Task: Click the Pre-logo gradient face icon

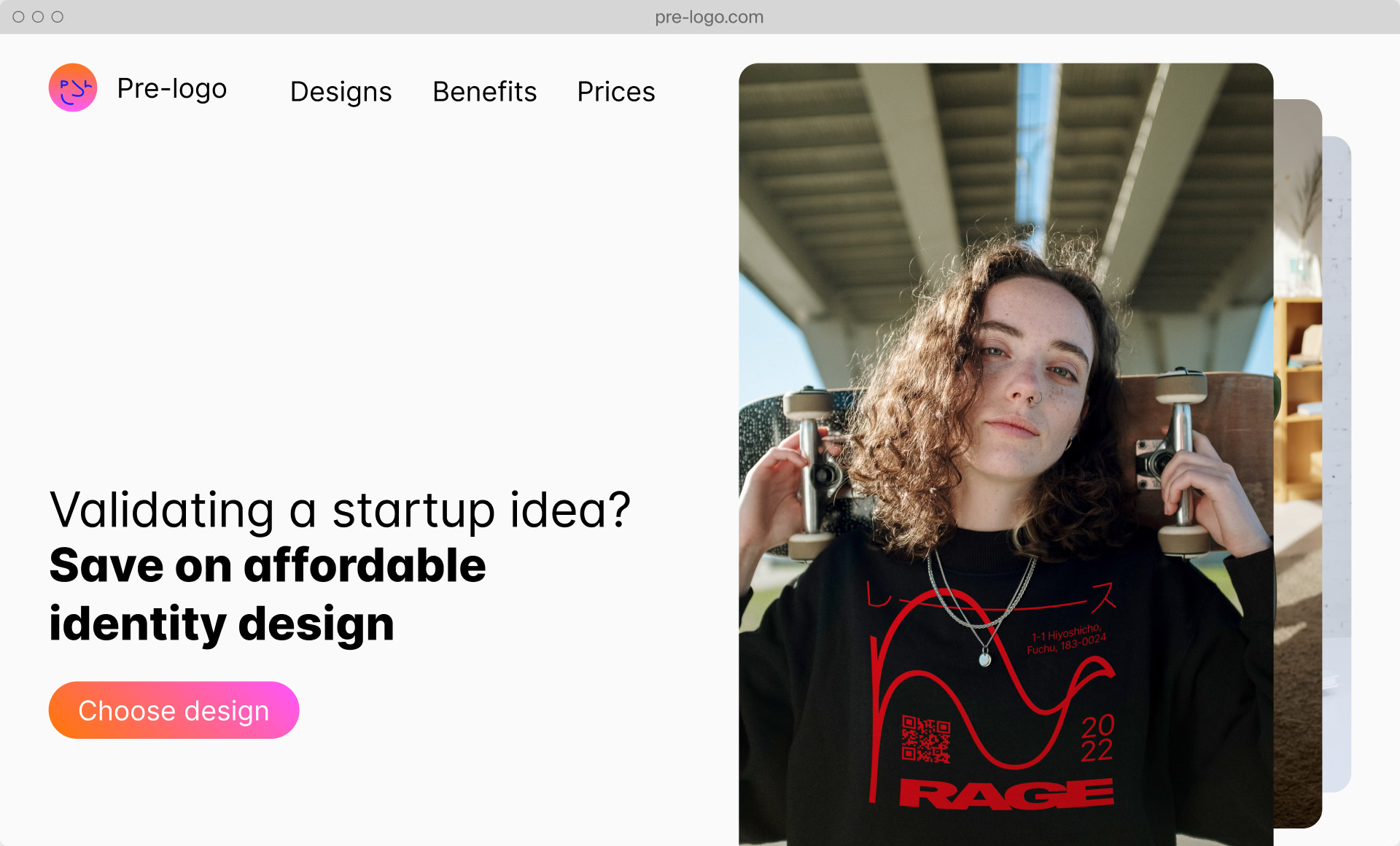Action: 73,88
